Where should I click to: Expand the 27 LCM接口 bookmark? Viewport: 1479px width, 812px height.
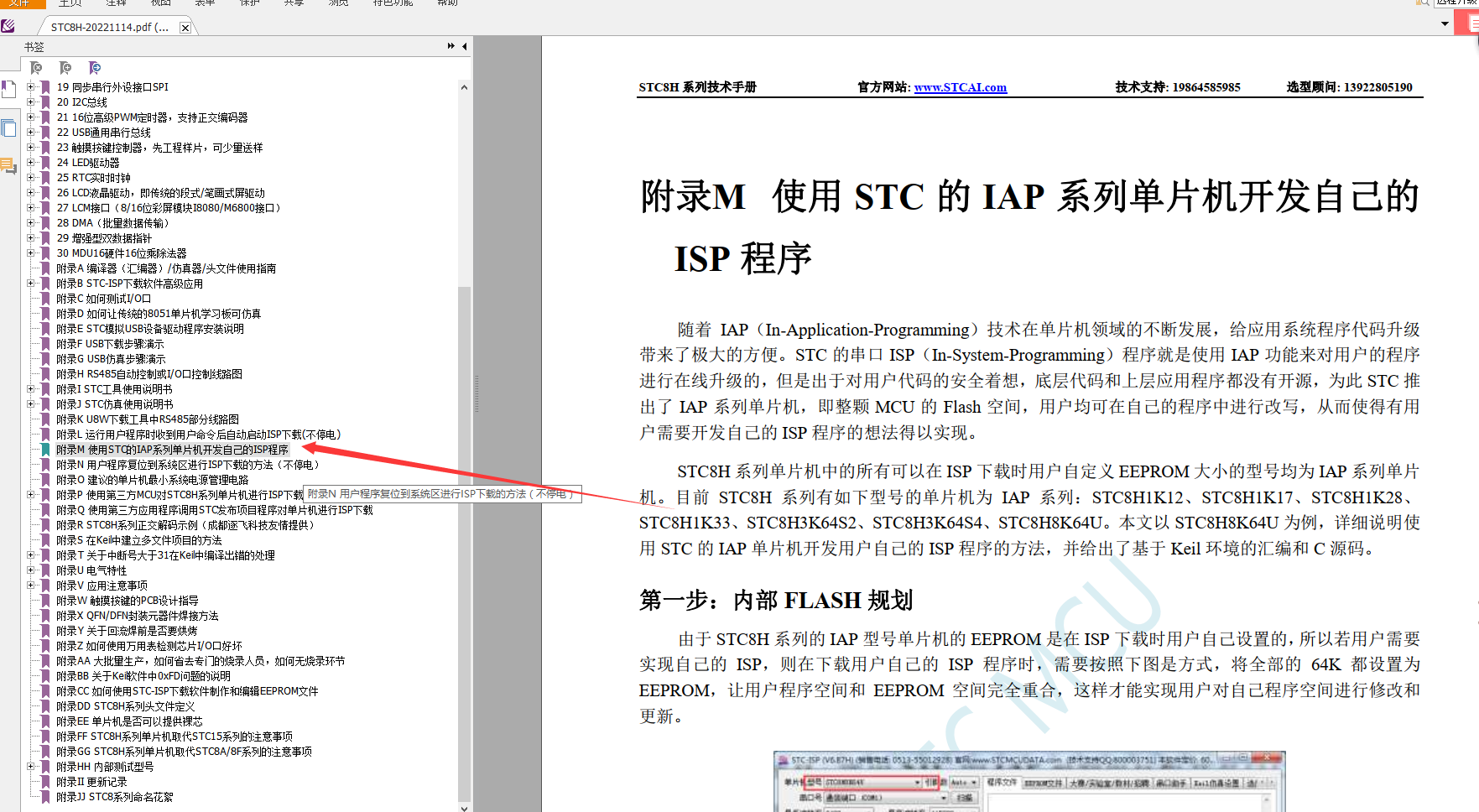(x=31, y=208)
